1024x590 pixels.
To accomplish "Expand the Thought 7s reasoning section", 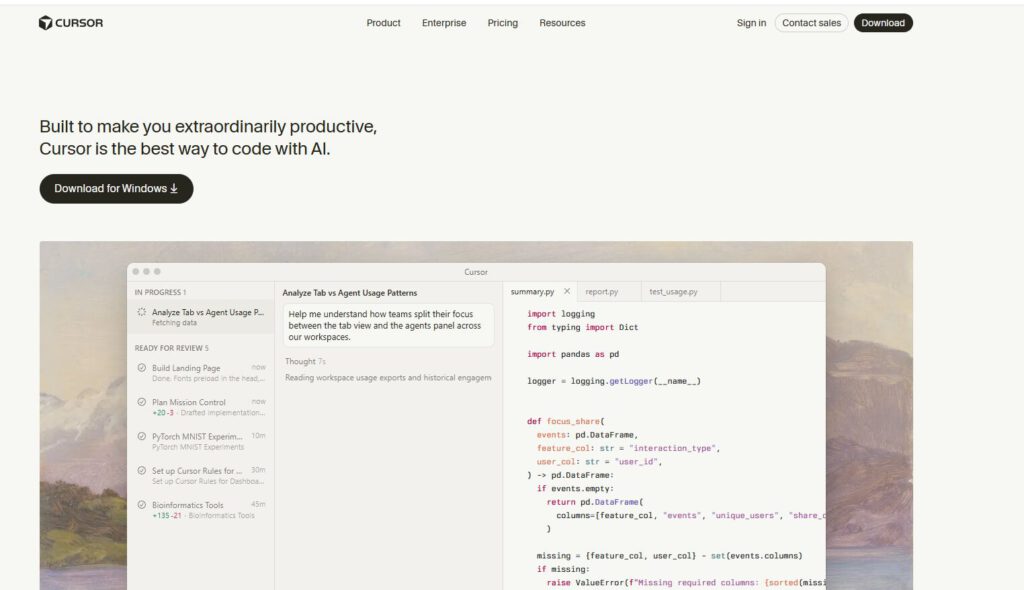I will [x=305, y=361].
